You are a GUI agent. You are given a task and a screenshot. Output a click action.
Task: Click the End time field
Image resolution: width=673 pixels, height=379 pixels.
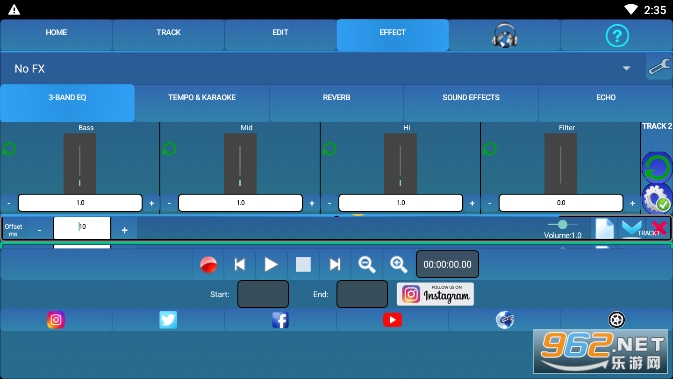click(x=362, y=294)
